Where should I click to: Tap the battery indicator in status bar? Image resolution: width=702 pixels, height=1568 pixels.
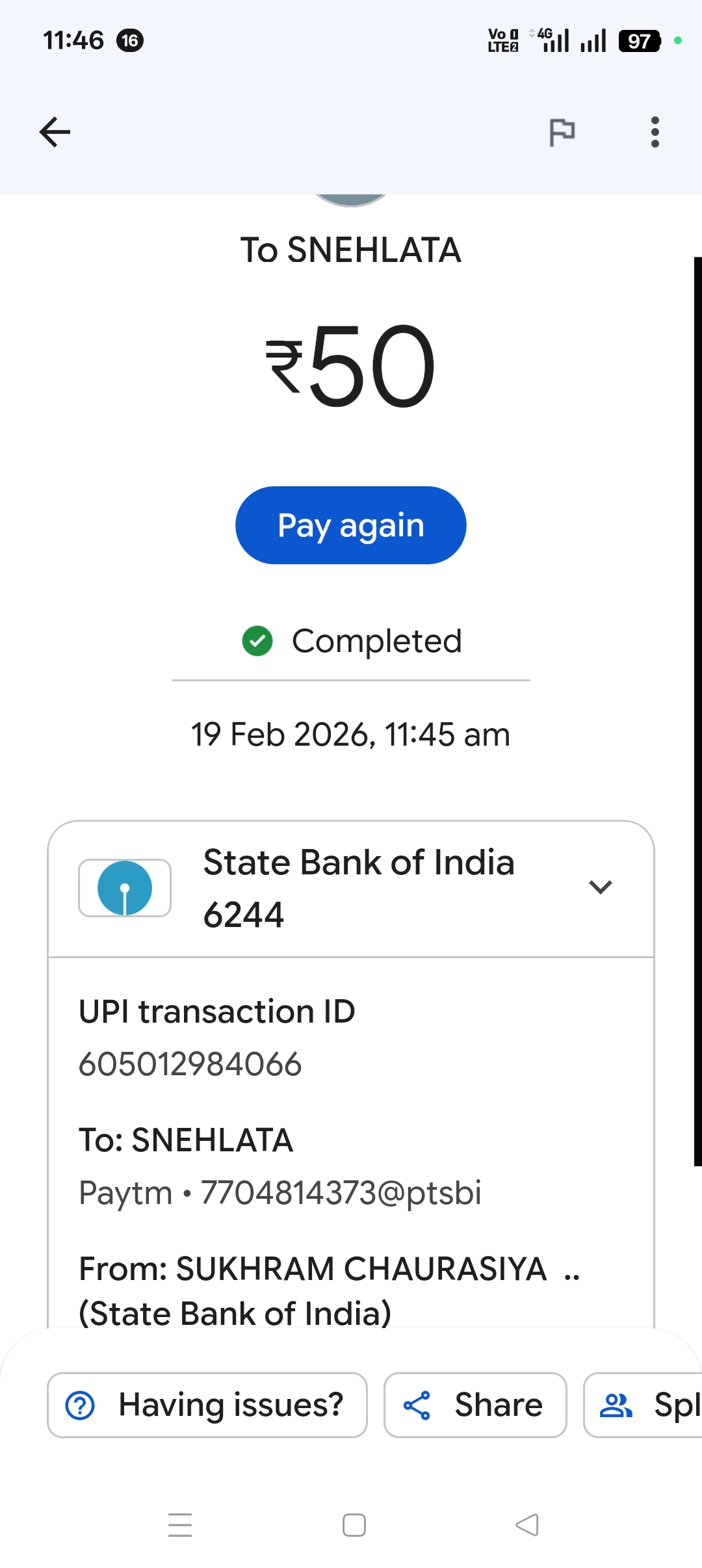click(x=640, y=41)
